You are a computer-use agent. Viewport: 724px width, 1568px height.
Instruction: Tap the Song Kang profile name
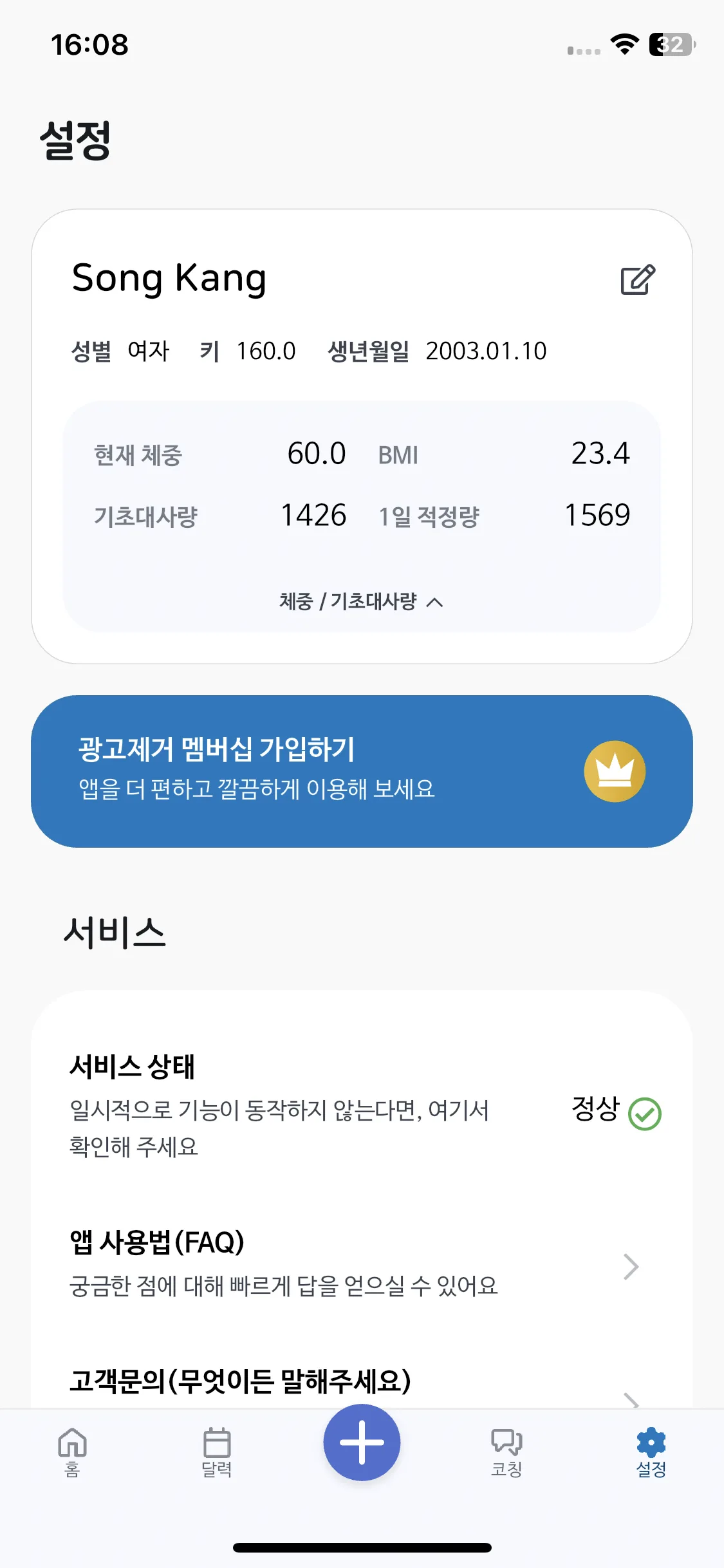tap(169, 279)
